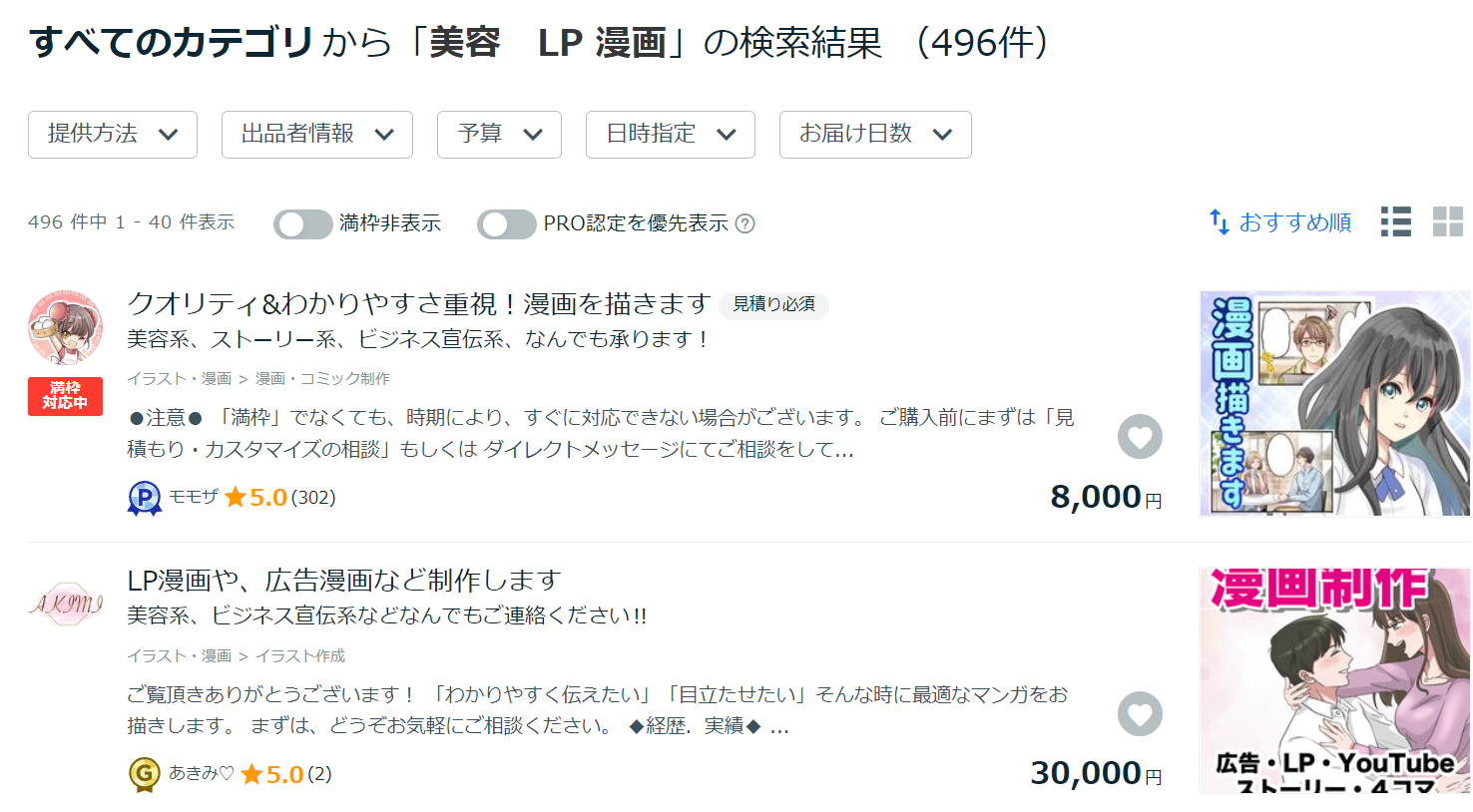This screenshot has width=1473, height=812.
Task: Click the gold G rank badge
Action: pyautogui.click(x=145, y=774)
